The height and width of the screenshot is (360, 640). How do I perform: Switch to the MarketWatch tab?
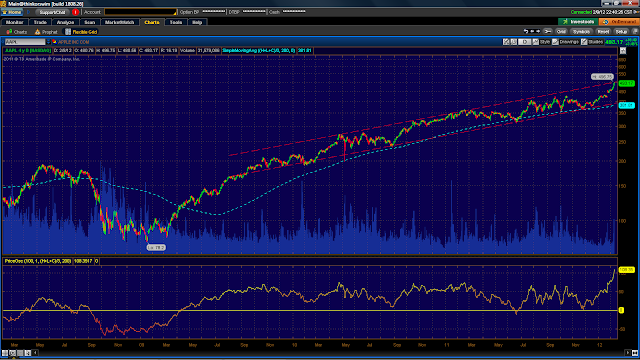[x=119, y=22]
